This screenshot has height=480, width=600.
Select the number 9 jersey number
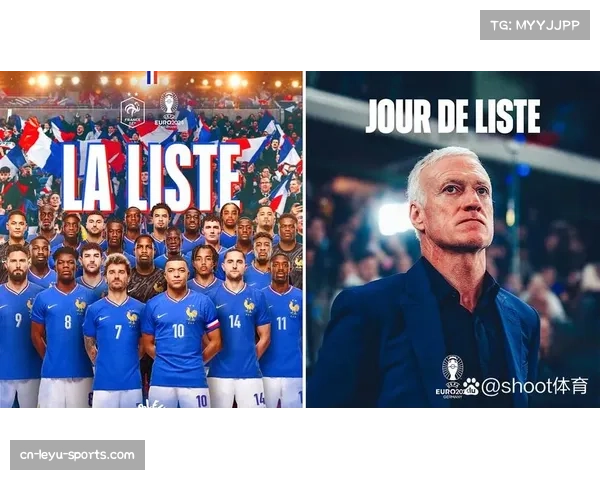pyautogui.click(x=18, y=320)
